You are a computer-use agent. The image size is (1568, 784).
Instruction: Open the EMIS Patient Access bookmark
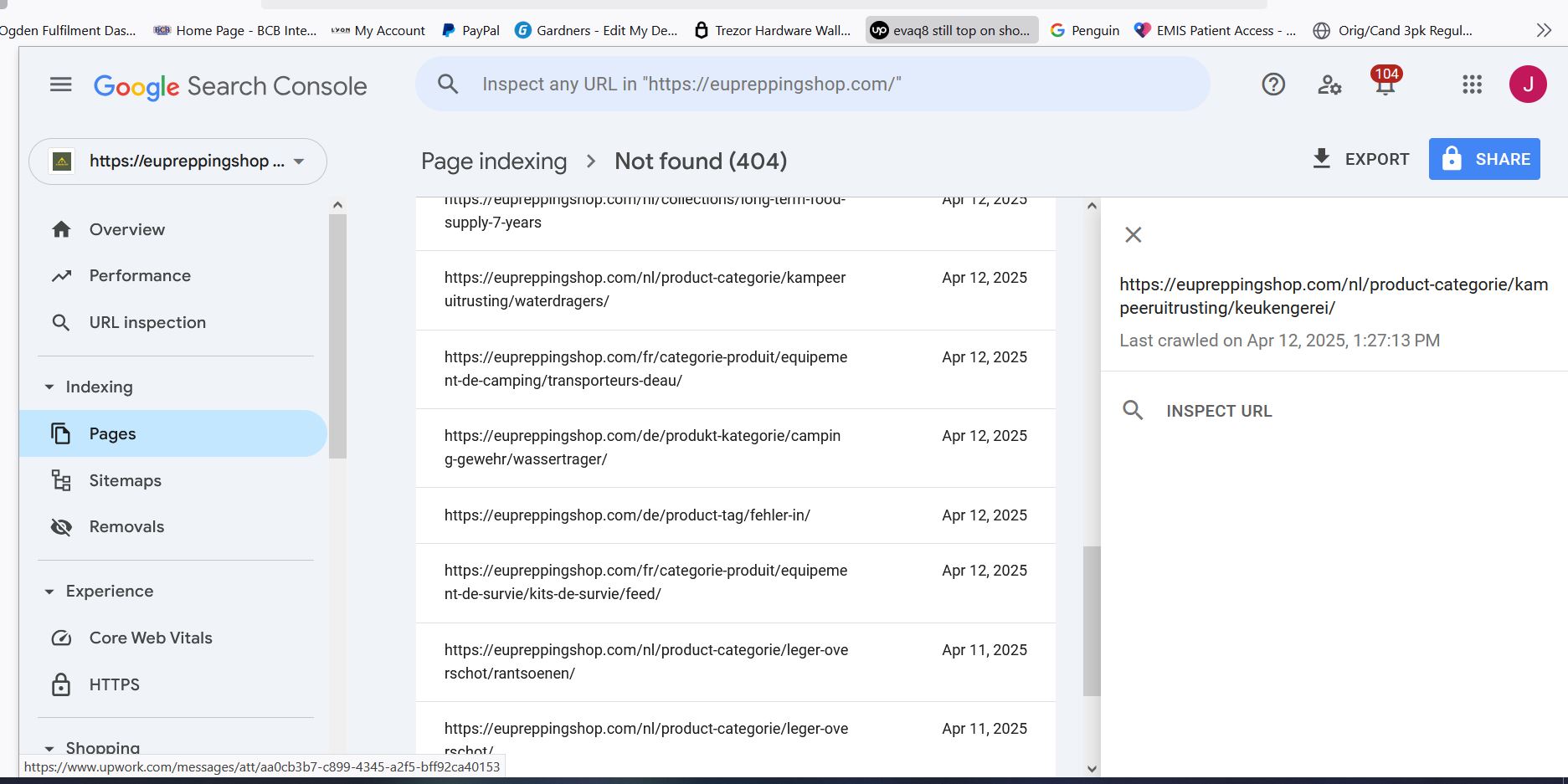tap(1215, 30)
